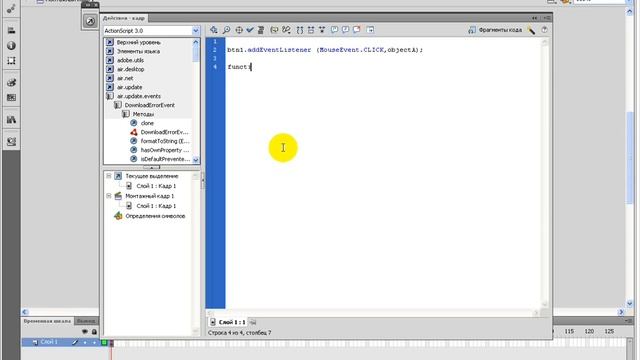This screenshot has width=640, height=360.
Task: Select Слой 1 : Кадр 1 under Текущее выделение
Action: [x=156, y=186]
